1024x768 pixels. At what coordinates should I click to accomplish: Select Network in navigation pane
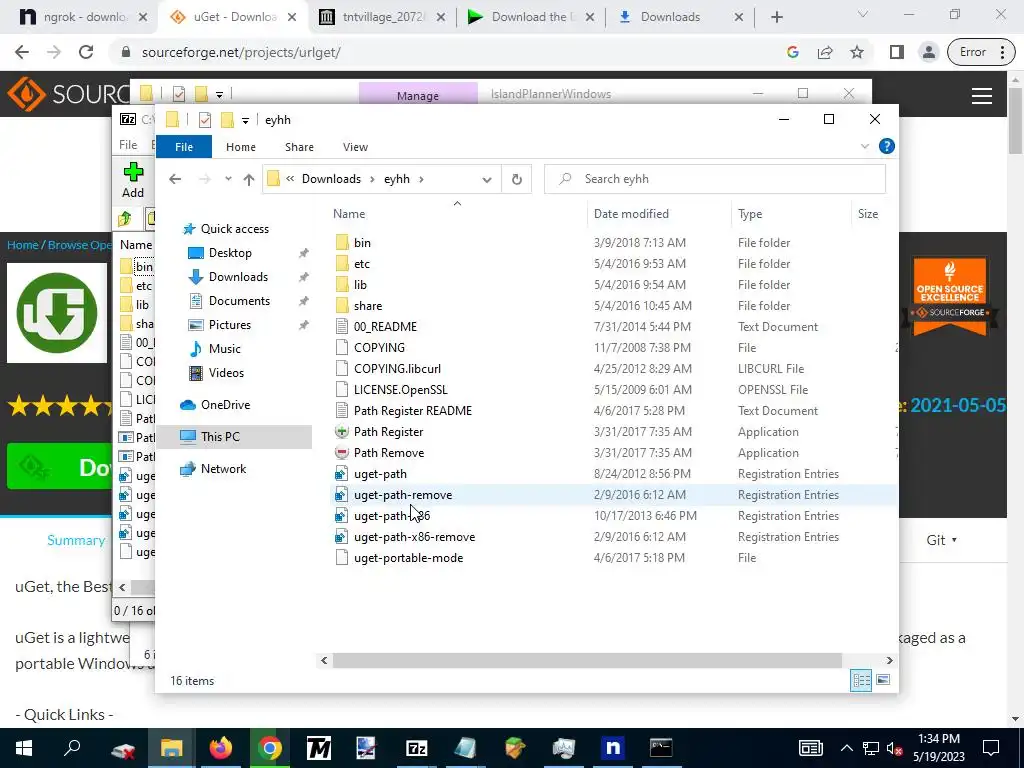point(223,469)
